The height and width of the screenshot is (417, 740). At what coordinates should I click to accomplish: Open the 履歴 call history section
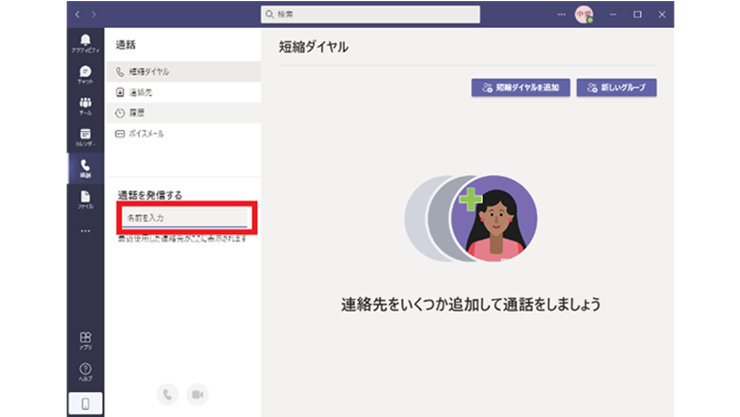point(138,113)
